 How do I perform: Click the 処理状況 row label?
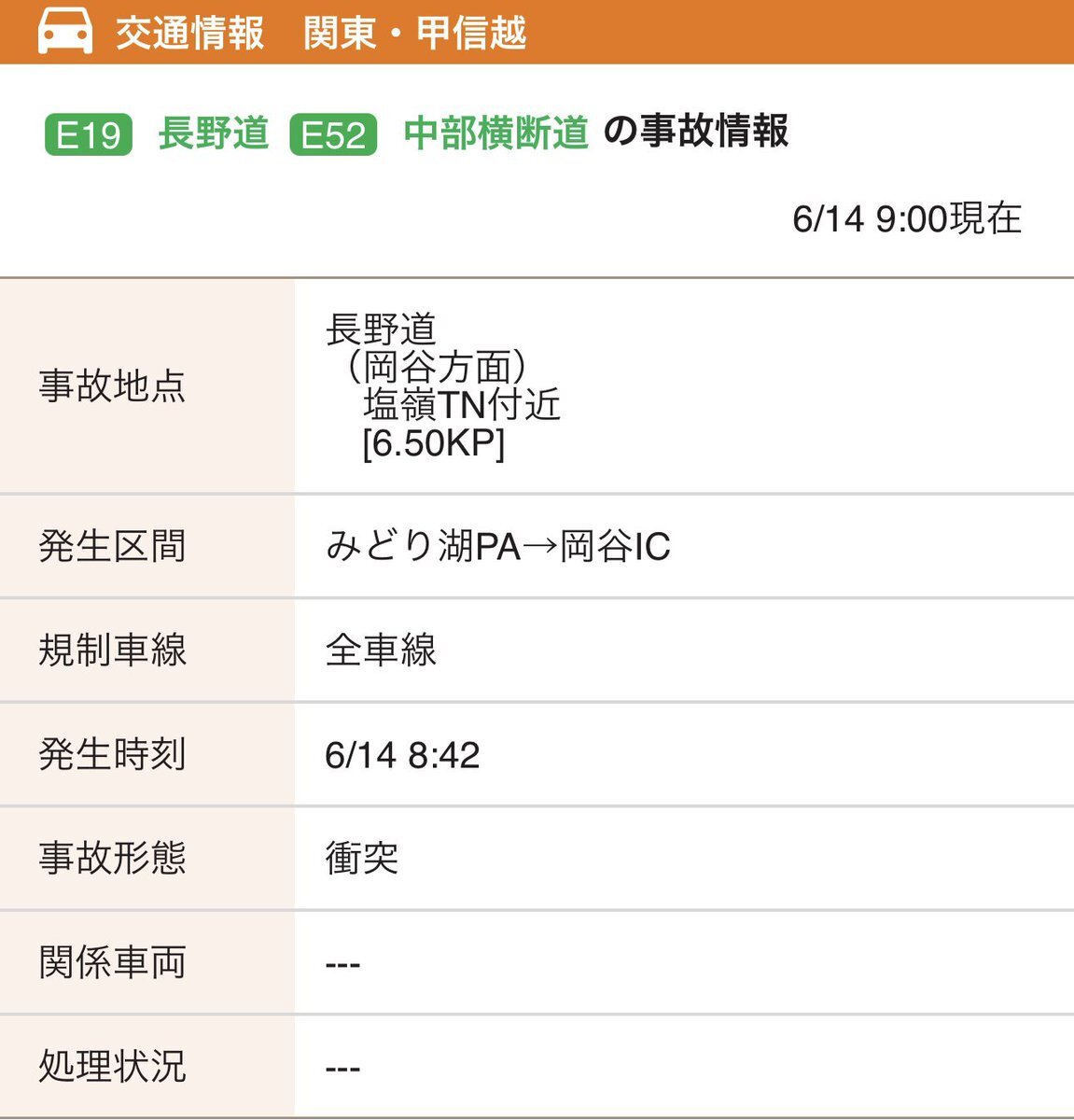coord(112,1066)
